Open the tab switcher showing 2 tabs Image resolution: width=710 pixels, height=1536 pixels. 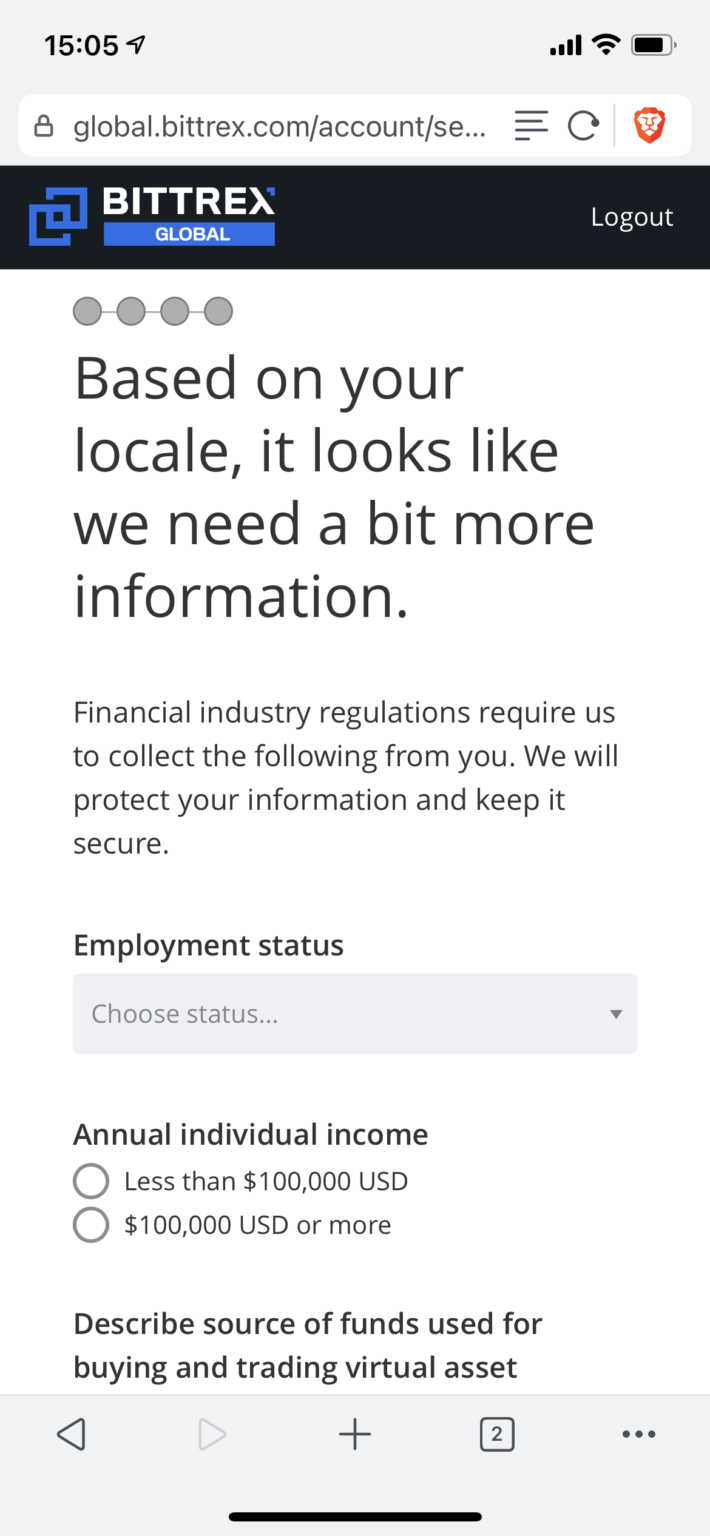point(497,1435)
